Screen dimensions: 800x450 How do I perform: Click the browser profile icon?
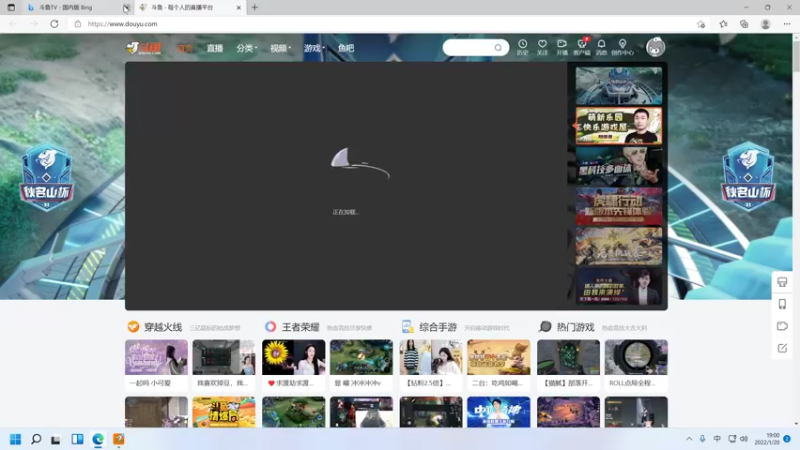765,24
